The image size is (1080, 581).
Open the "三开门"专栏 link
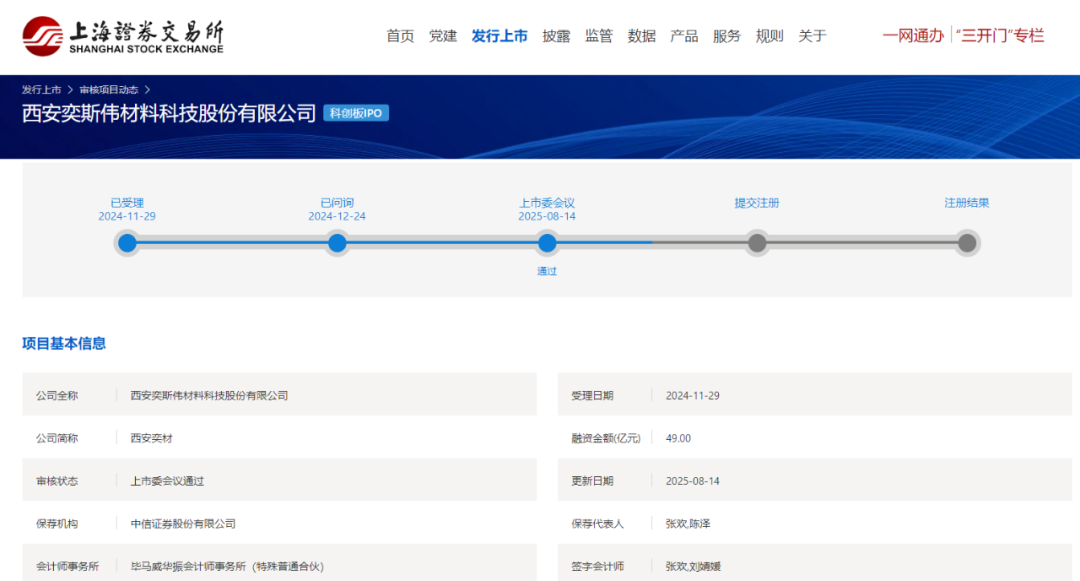[1000, 36]
